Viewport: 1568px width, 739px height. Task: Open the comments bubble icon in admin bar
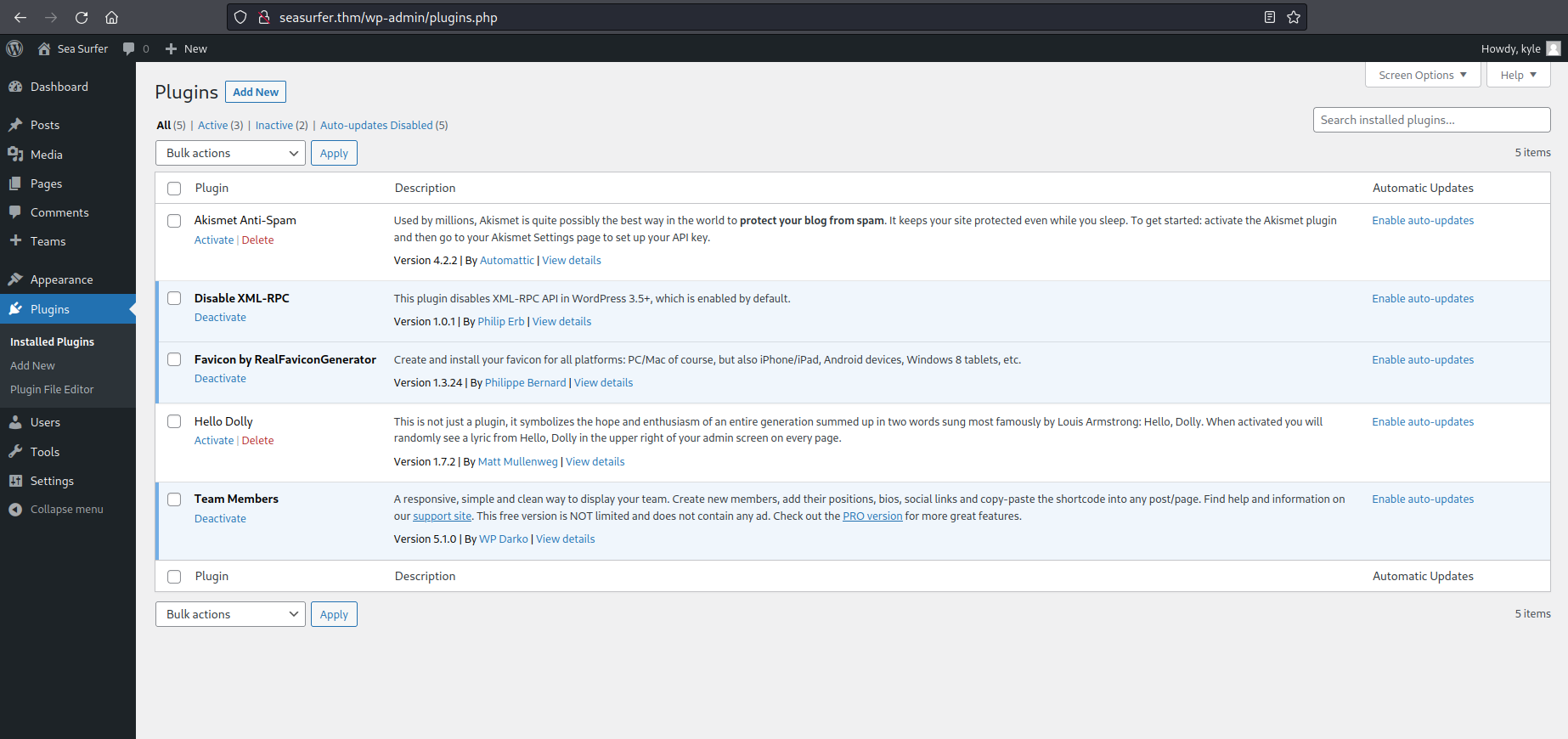tap(129, 48)
